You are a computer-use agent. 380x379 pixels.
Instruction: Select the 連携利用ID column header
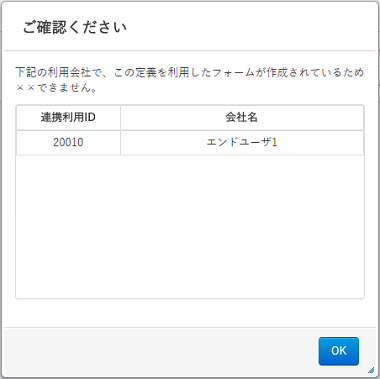pos(68,117)
